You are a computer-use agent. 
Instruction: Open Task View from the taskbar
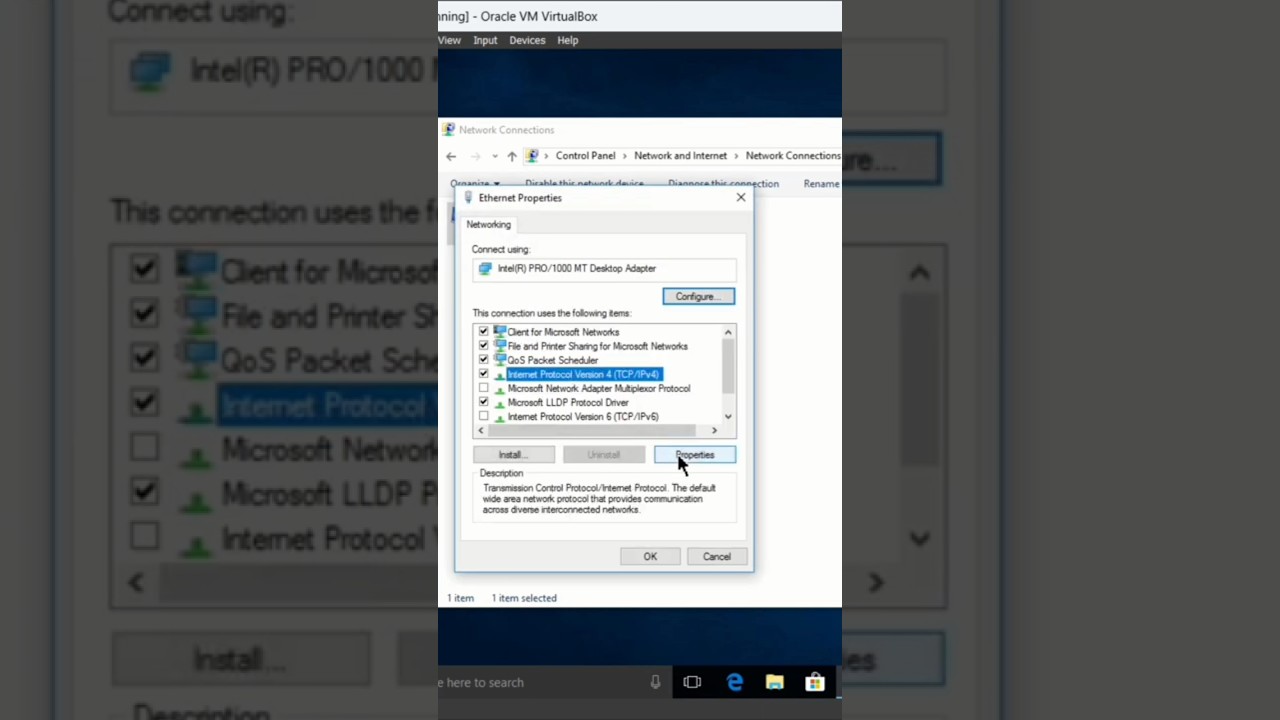pyautogui.click(x=692, y=683)
